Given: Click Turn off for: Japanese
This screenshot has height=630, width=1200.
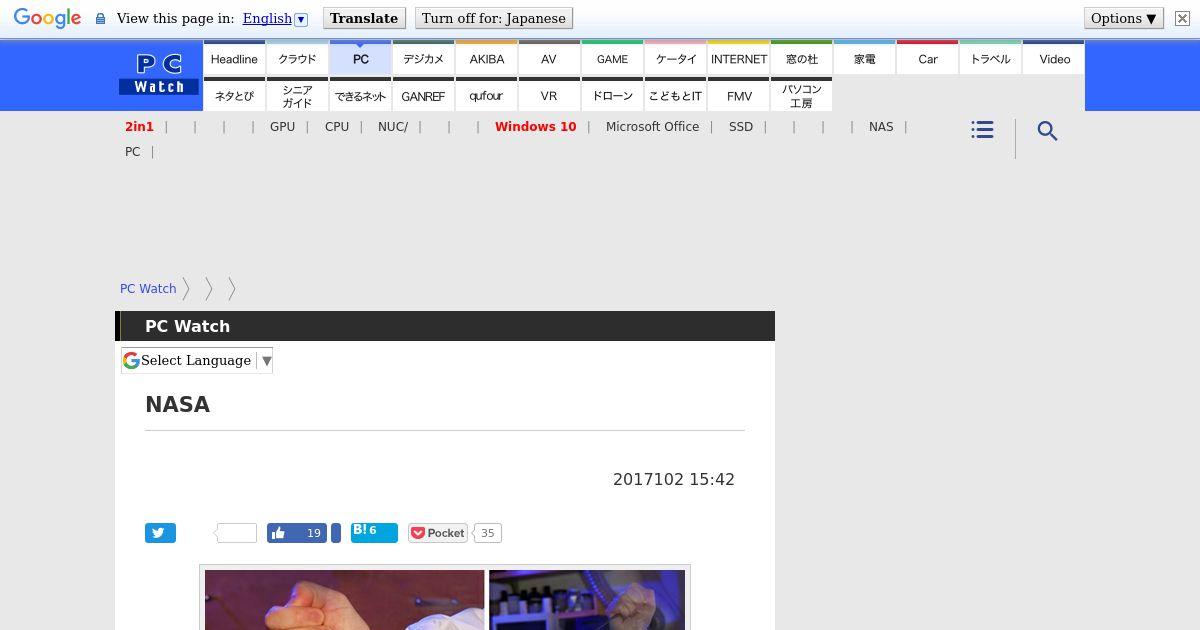Looking at the screenshot, I should 494,18.
